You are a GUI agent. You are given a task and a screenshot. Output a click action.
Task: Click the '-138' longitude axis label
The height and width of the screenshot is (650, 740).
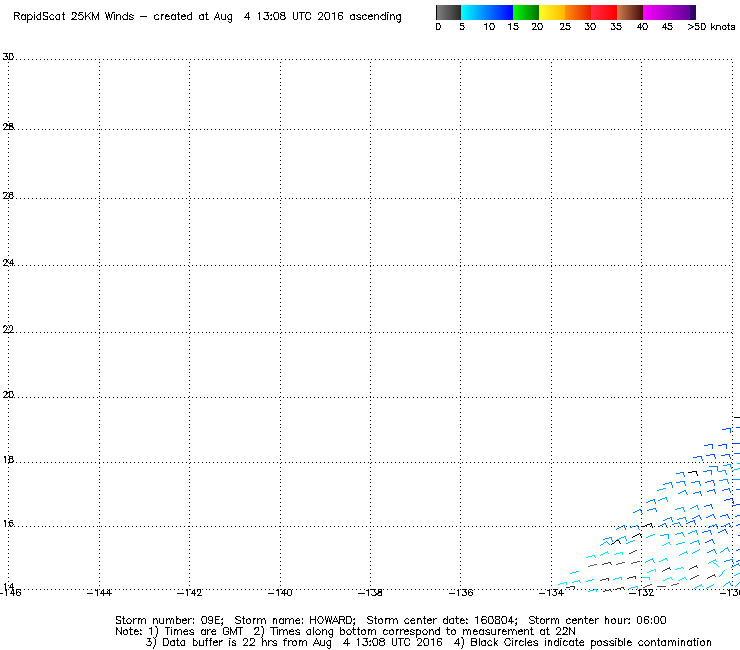[x=370, y=593]
